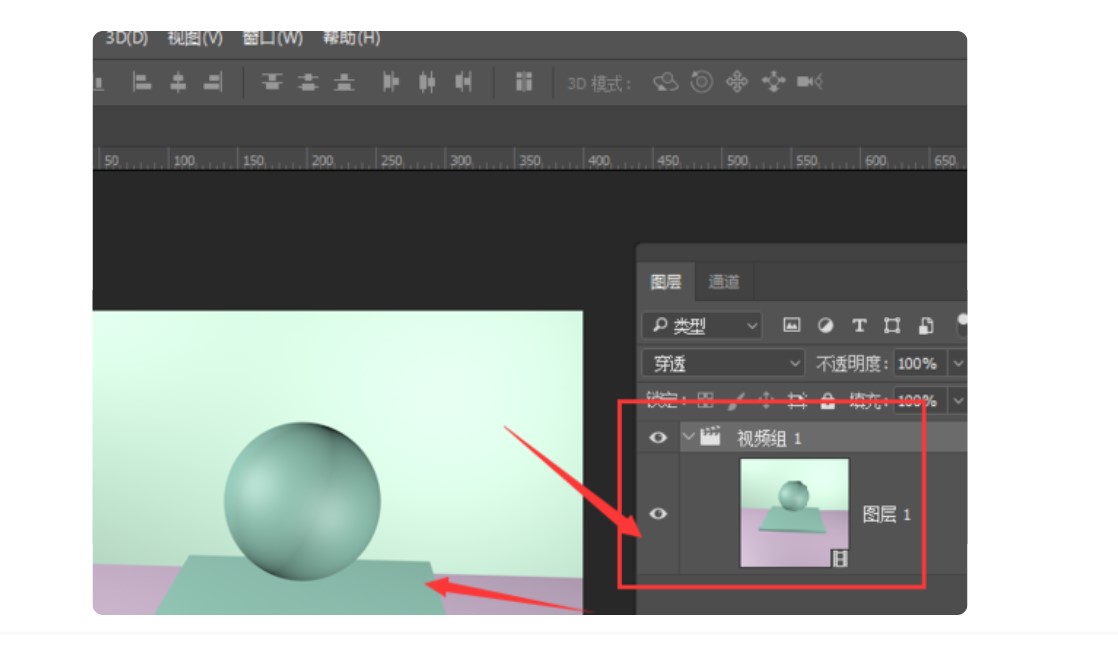Distribute bottom edges of layers
The image size is (1118, 648).
pos(344,83)
